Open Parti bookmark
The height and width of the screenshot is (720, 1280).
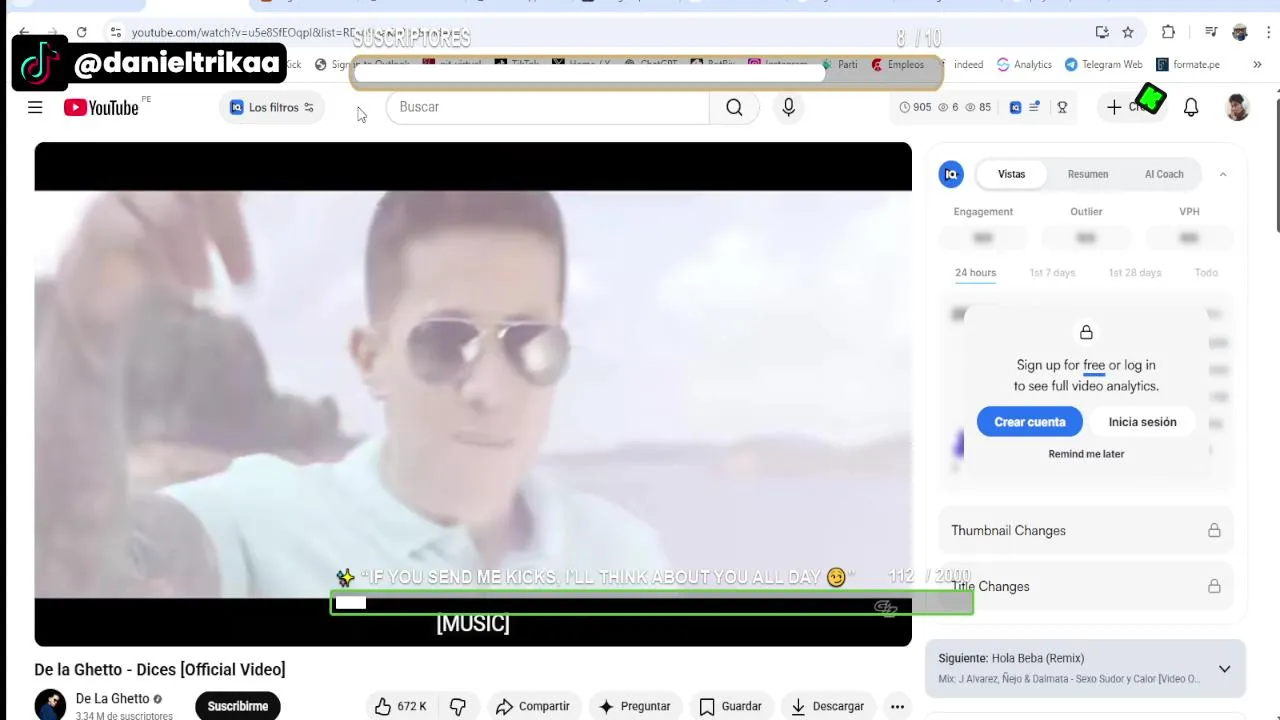coord(840,64)
